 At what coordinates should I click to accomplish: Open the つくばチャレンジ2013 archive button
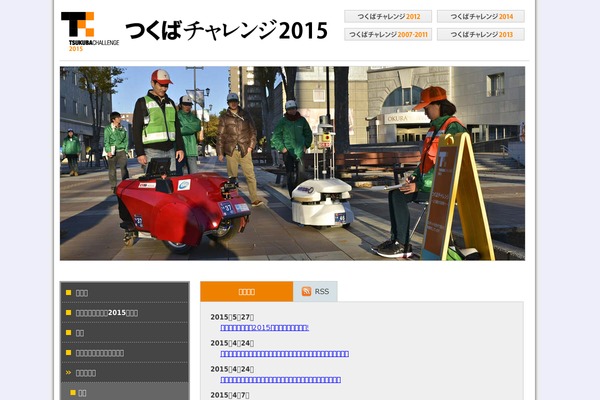pos(481,34)
